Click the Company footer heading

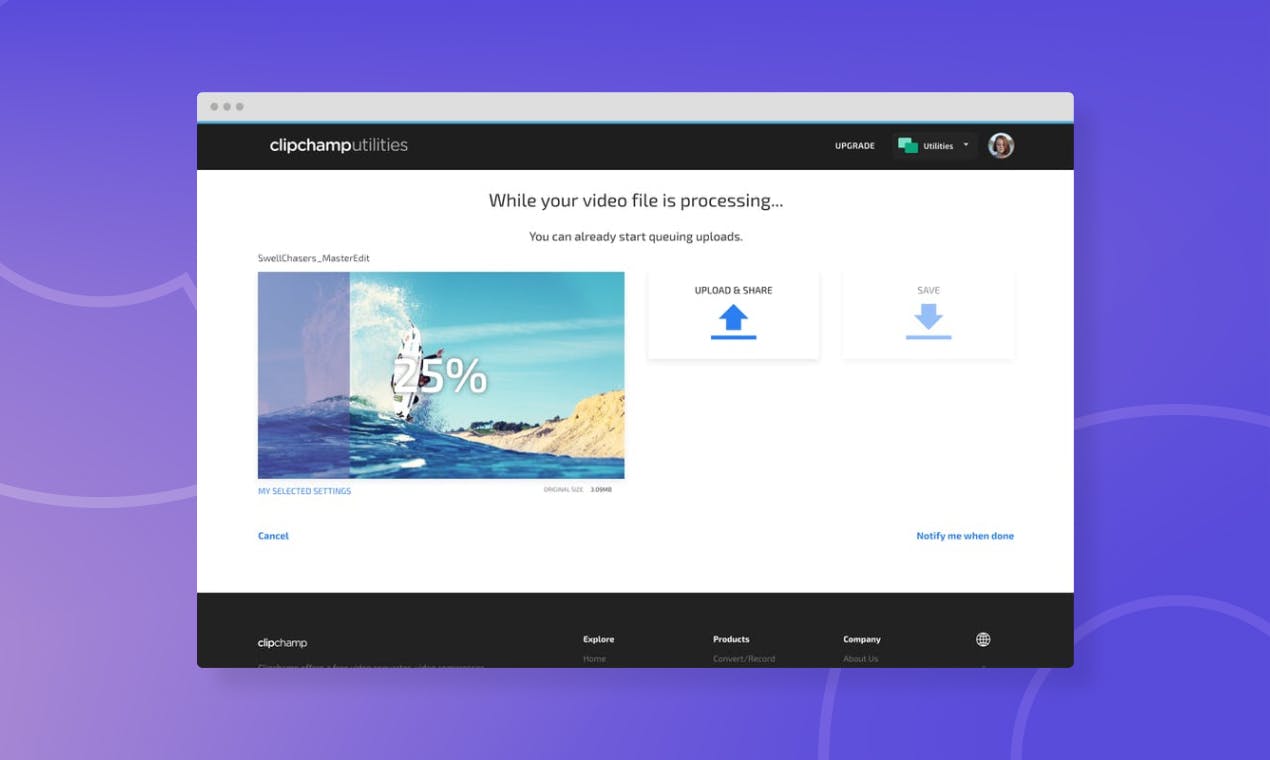[862, 639]
